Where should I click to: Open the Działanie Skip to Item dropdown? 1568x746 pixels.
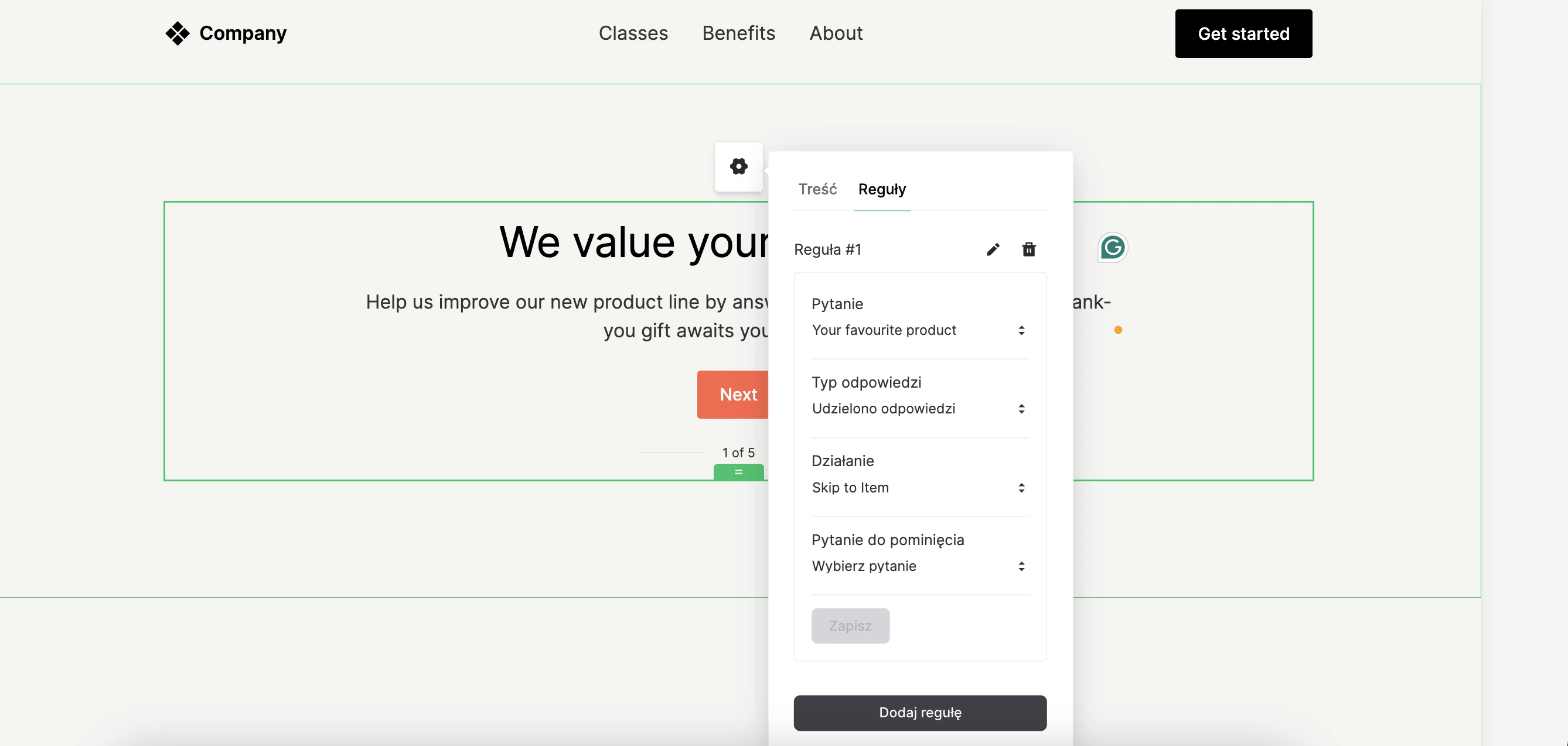[x=919, y=488]
